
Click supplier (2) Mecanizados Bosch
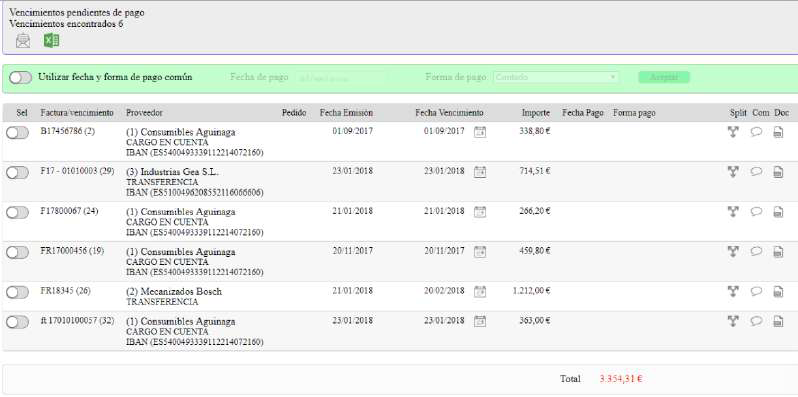click(x=174, y=292)
